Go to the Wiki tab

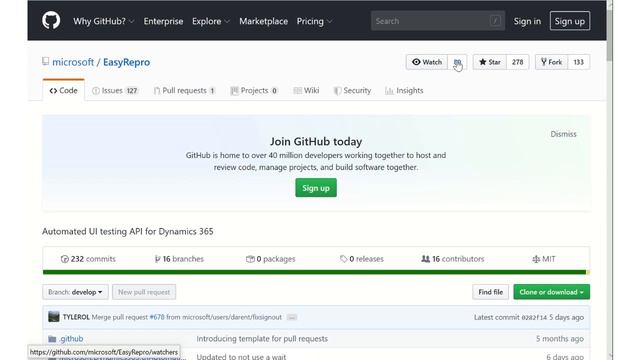306,91
